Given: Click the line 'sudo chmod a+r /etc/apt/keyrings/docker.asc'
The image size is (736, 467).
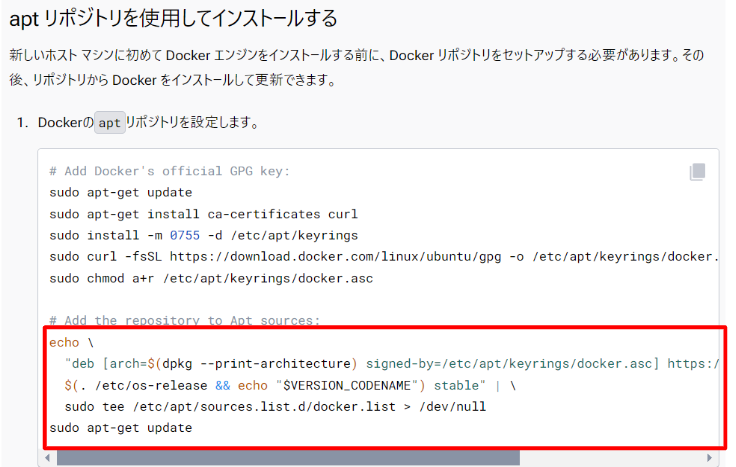Looking at the screenshot, I should click(x=211, y=279).
